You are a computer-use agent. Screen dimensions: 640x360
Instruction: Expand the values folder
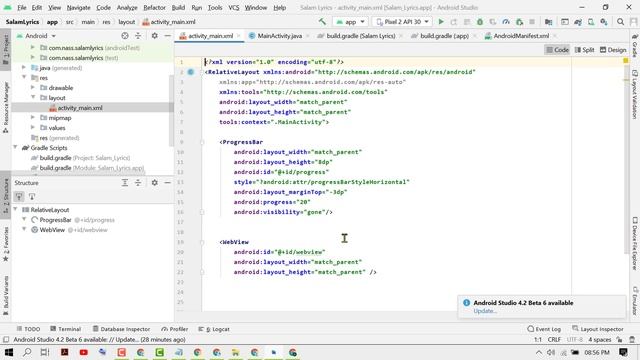[x=33, y=128]
